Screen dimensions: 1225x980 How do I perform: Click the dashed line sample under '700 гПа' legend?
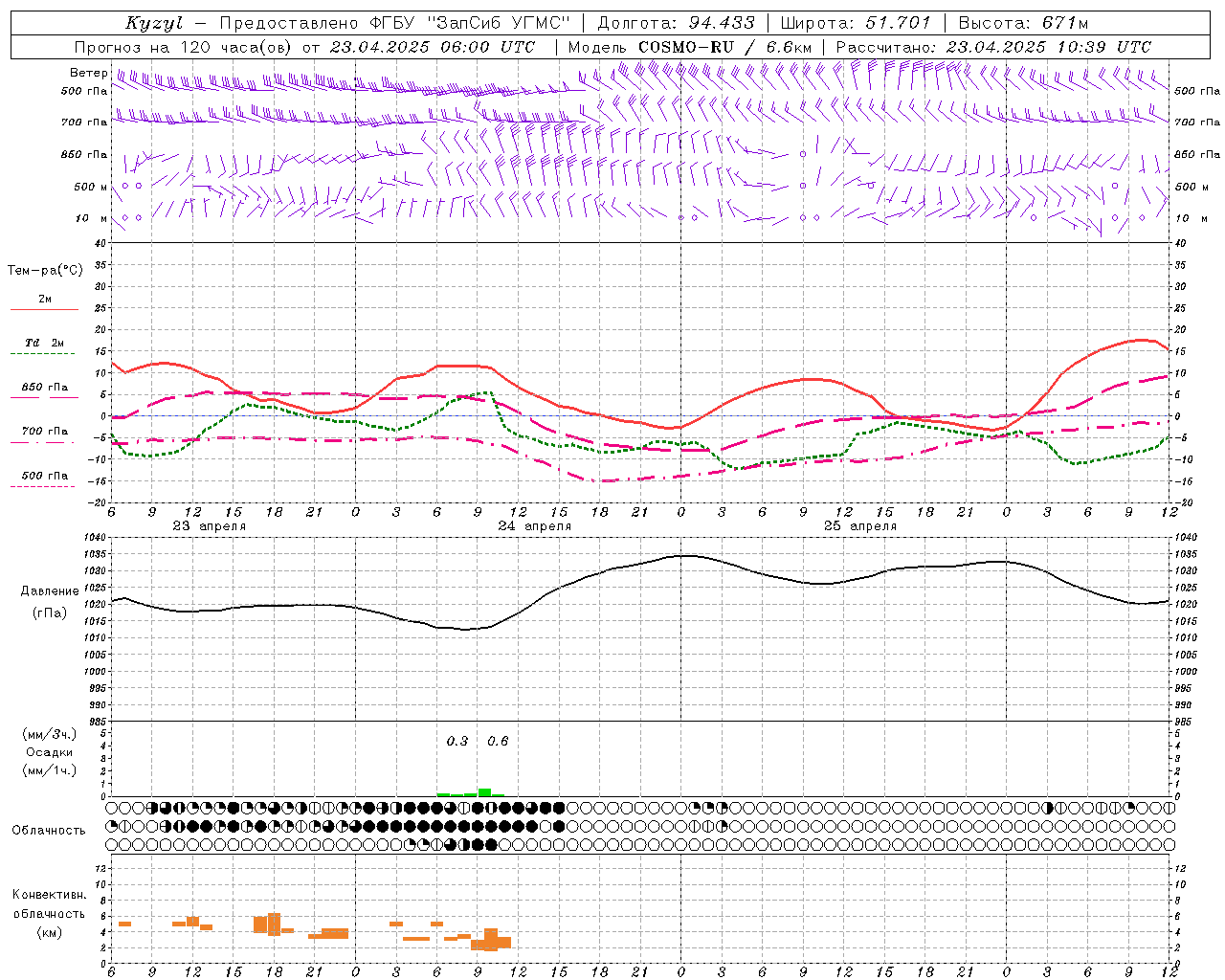(44, 443)
